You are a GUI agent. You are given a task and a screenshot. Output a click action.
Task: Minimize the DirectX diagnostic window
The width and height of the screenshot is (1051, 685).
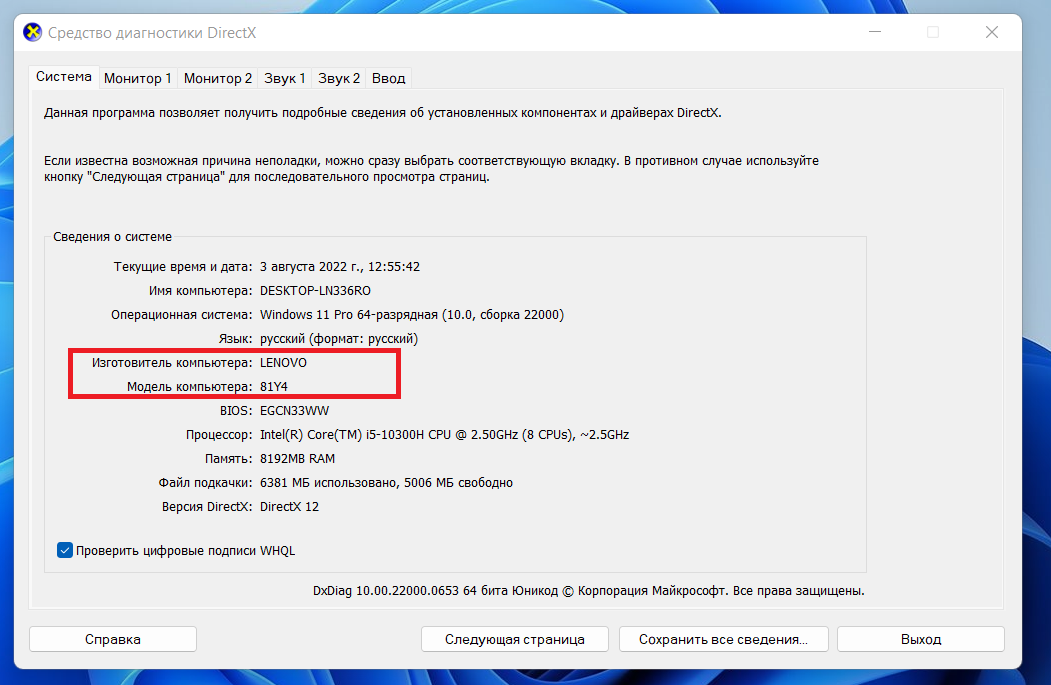click(875, 32)
